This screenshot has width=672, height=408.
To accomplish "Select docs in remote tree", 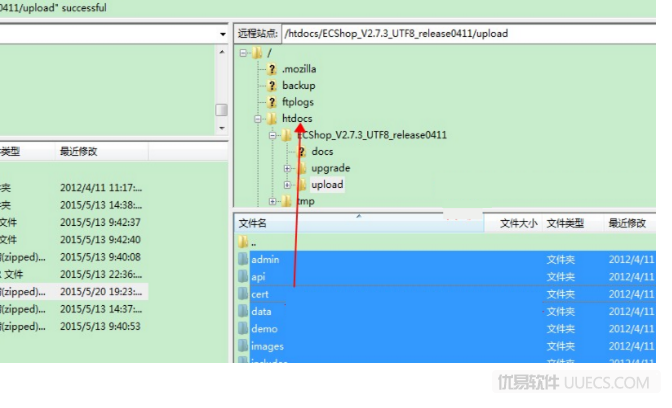I will [322, 152].
